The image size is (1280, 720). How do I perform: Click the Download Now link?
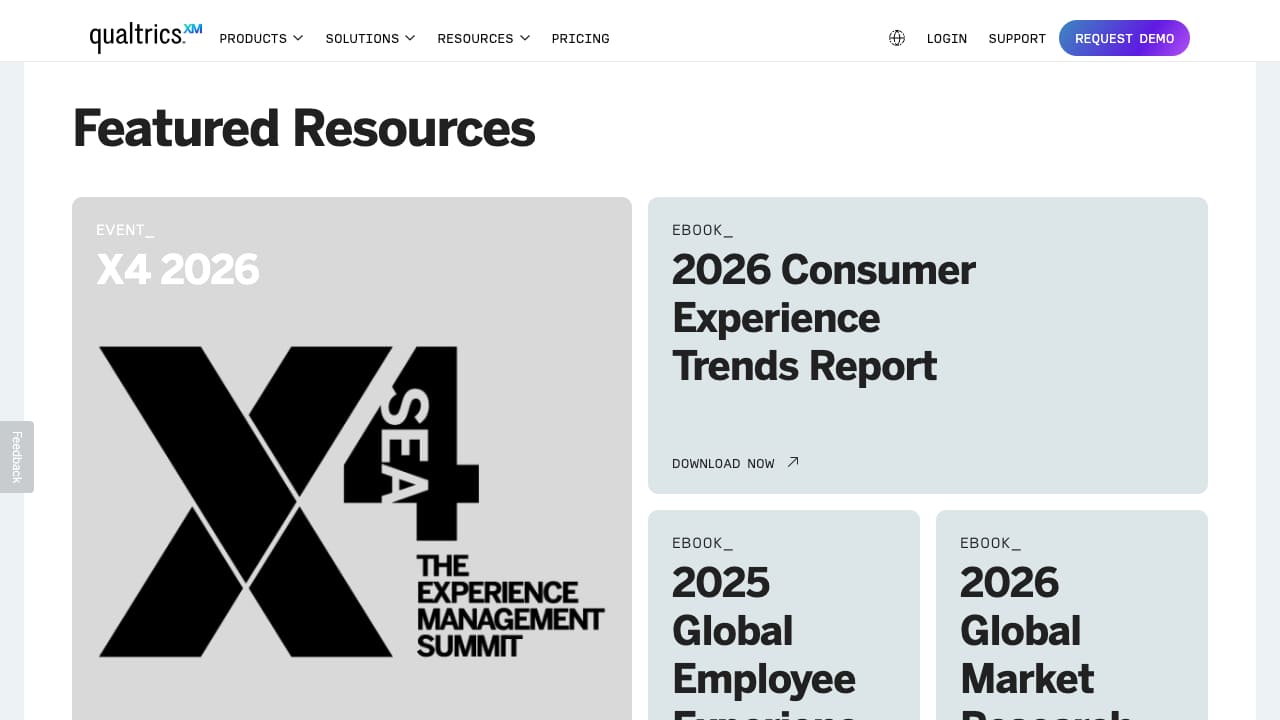(723, 463)
